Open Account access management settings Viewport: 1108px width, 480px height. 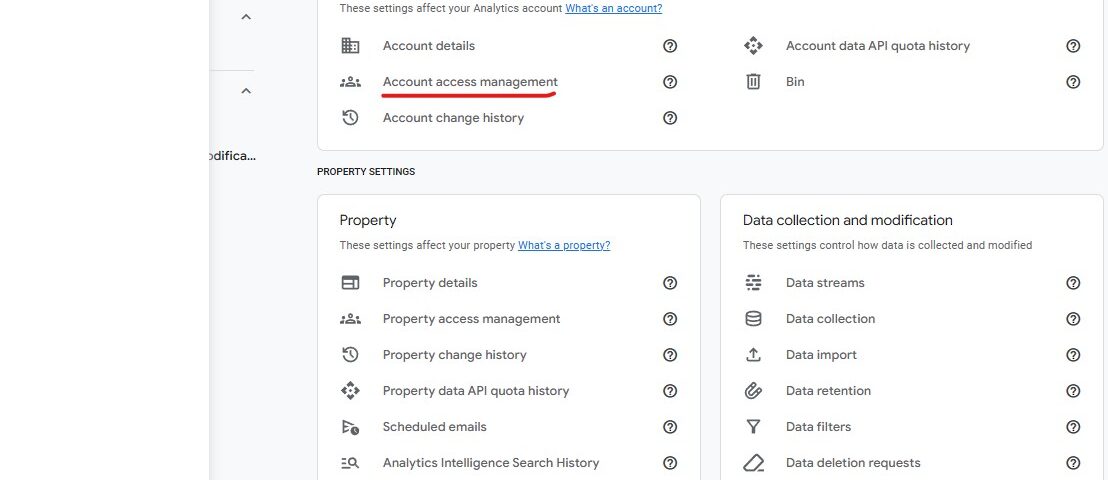point(470,82)
